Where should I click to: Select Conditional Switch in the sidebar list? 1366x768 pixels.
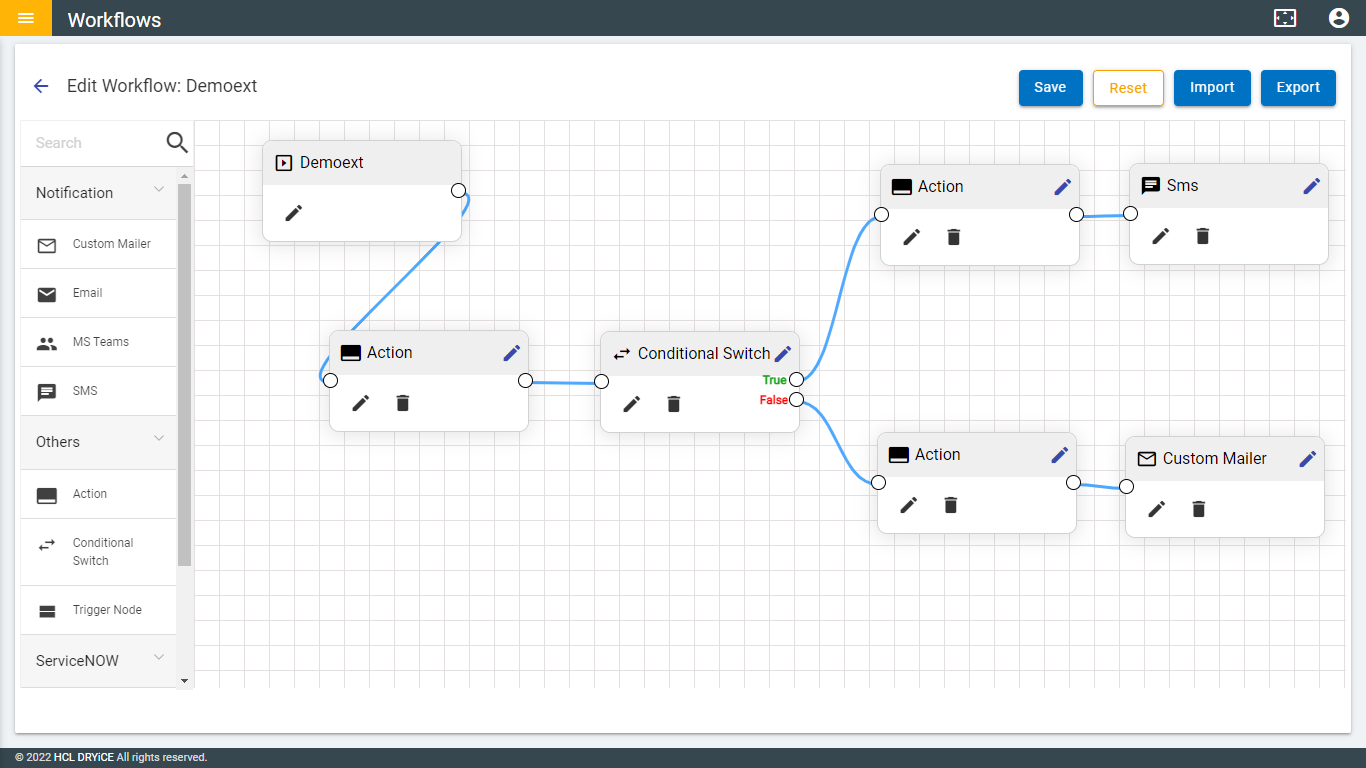(98, 552)
